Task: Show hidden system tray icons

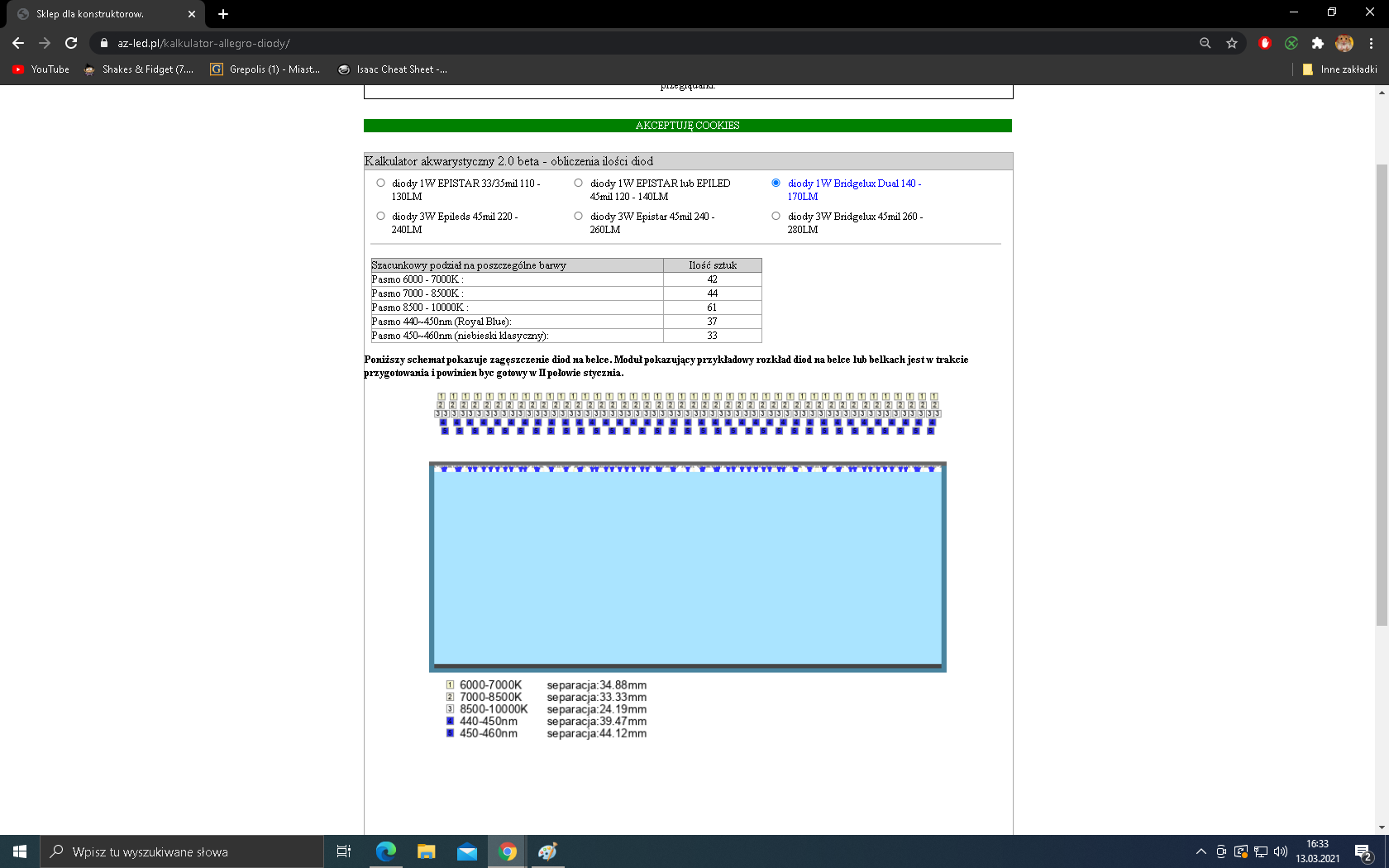Action: (x=1200, y=851)
